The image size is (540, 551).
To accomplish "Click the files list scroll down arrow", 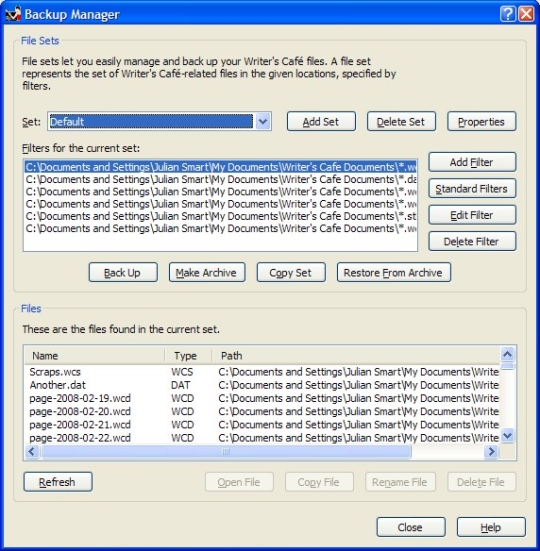I will click(x=507, y=436).
